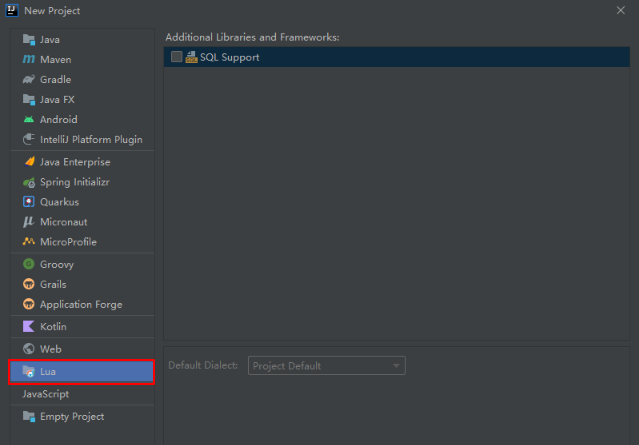Click the Grails icon
This screenshot has height=445, width=639.
29,284
